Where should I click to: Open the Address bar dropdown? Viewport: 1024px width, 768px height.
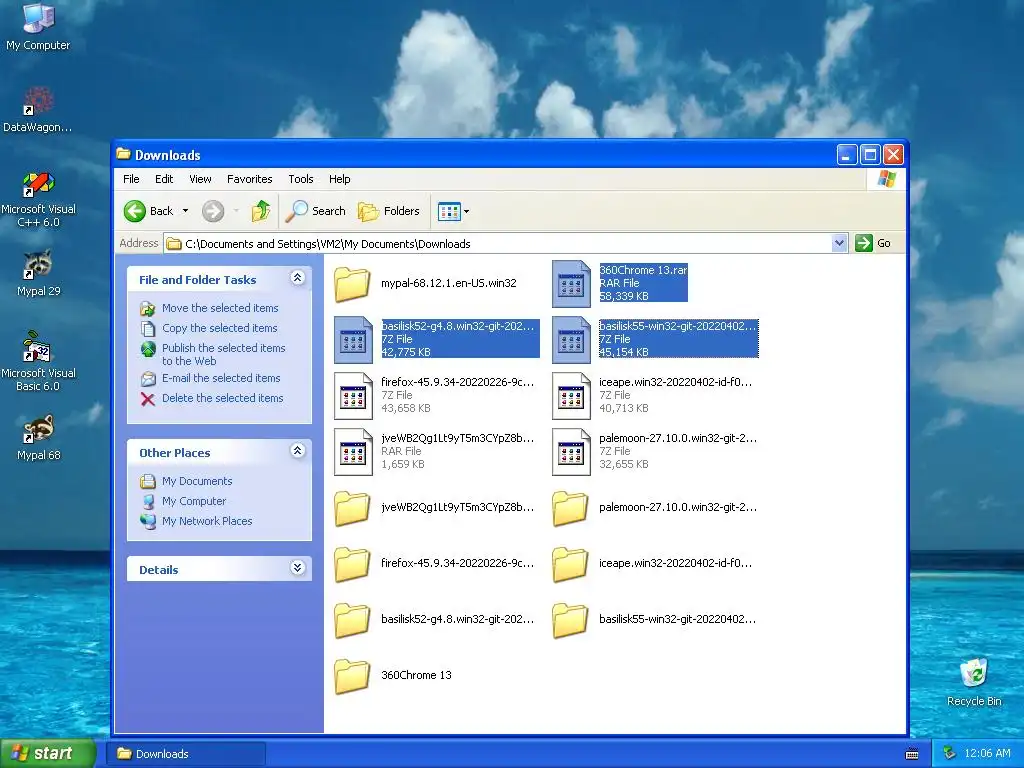pyautogui.click(x=839, y=244)
